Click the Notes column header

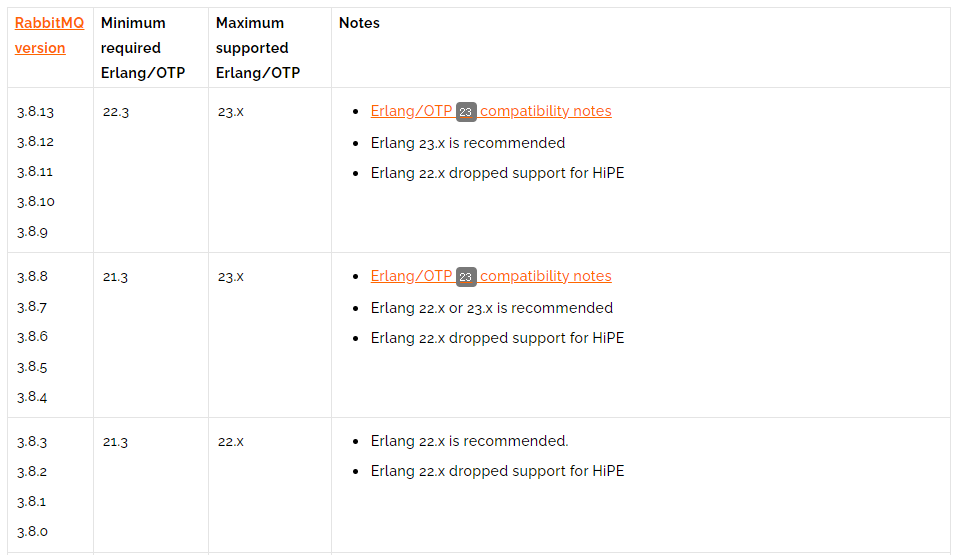[359, 23]
